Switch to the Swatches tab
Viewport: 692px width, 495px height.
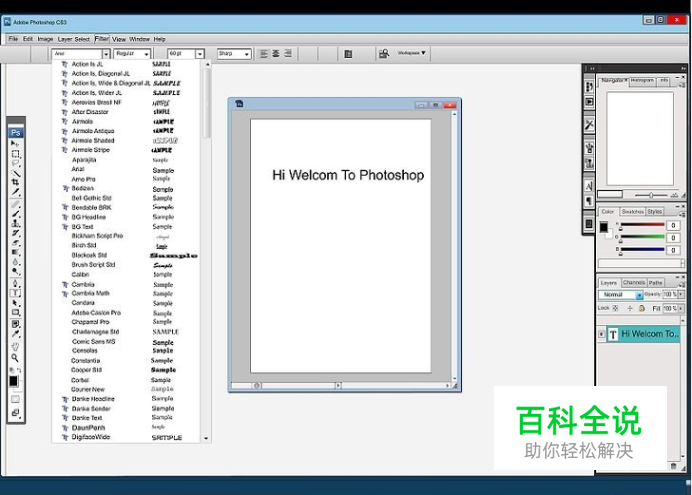pos(633,212)
